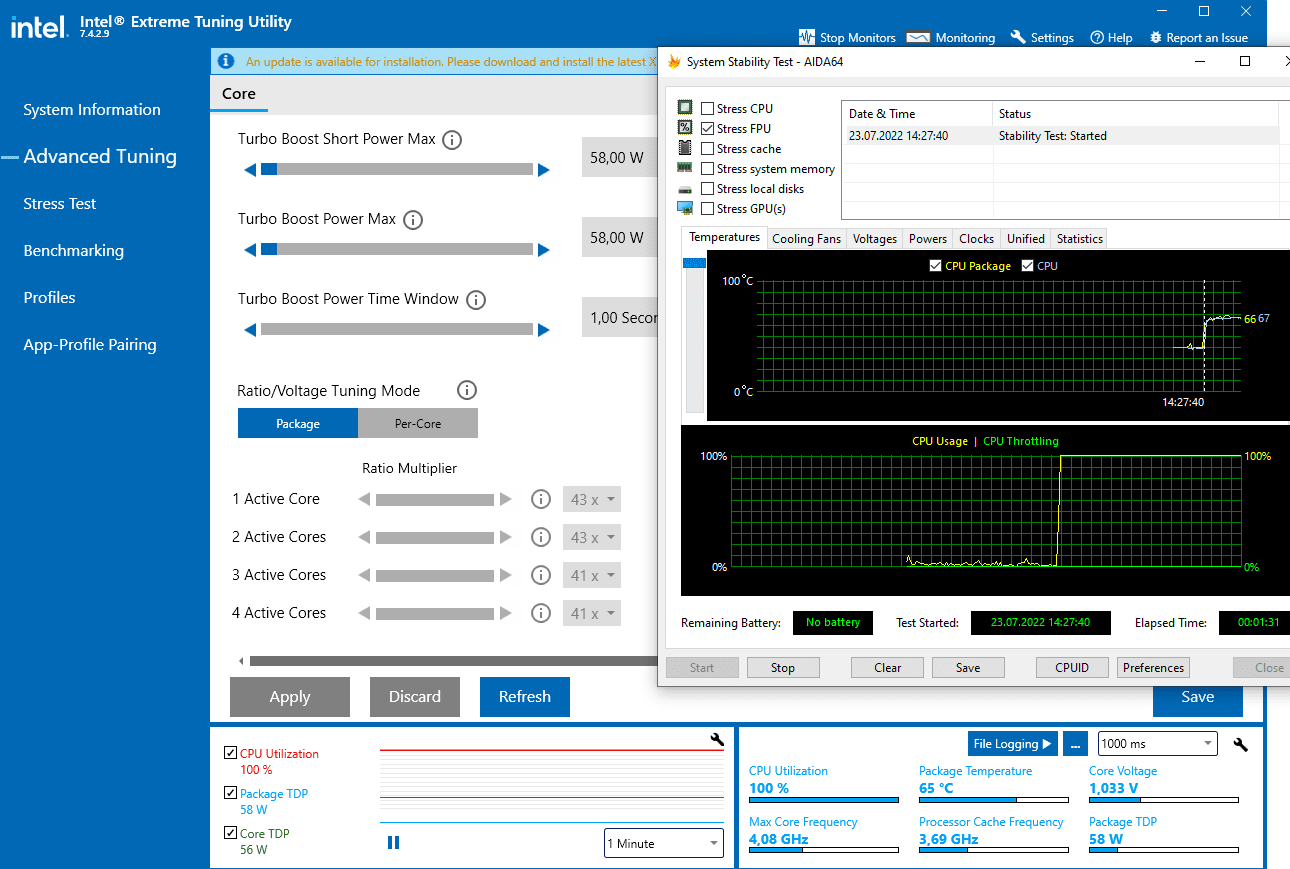The height and width of the screenshot is (869, 1290).
Task: Open Monitoring view in Intel XTU
Action: 950,38
